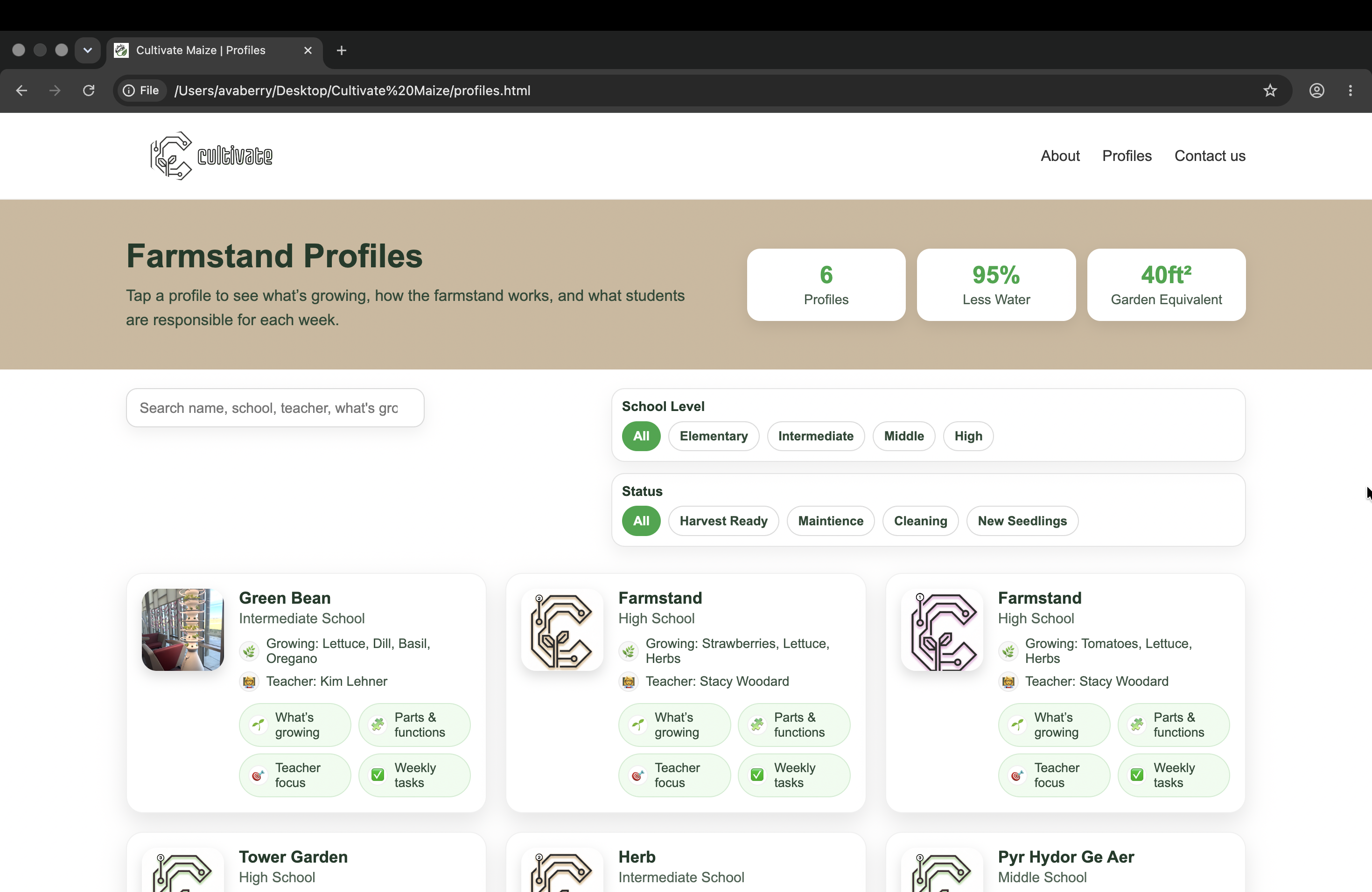Select All under School Level filter

click(641, 436)
